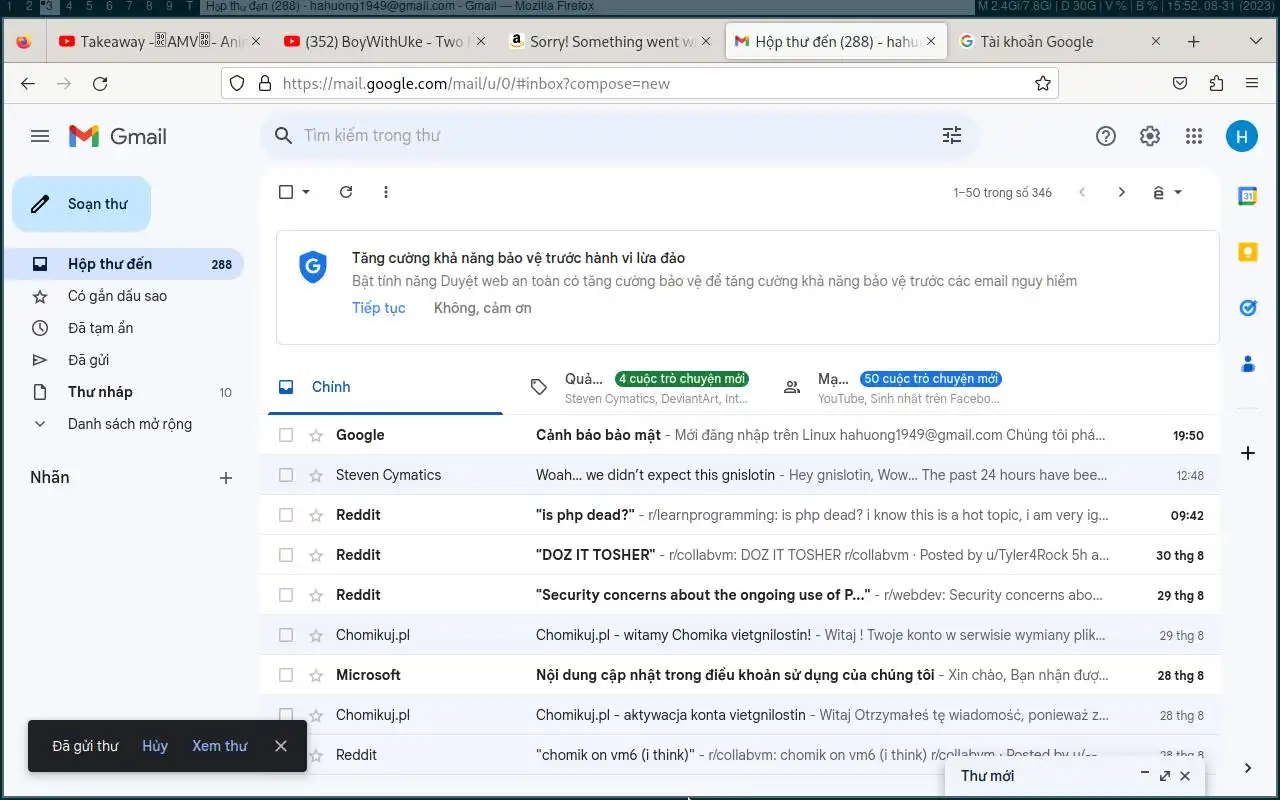The image size is (1280, 800).
Task: Open the More options three-dot menu
Action: (x=386, y=192)
